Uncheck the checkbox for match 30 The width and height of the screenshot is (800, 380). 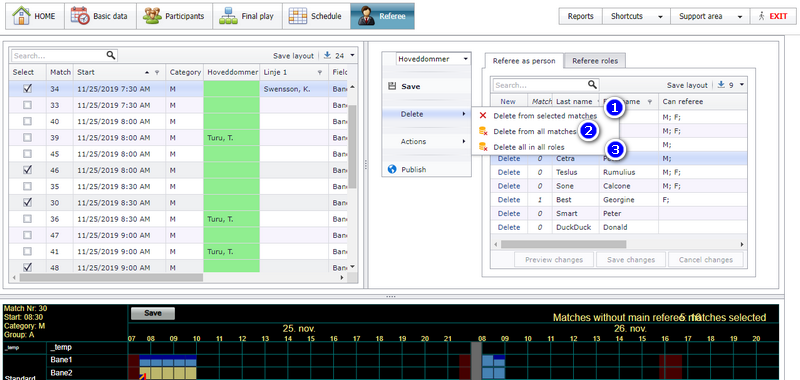pyautogui.click(x=28, y=202)
